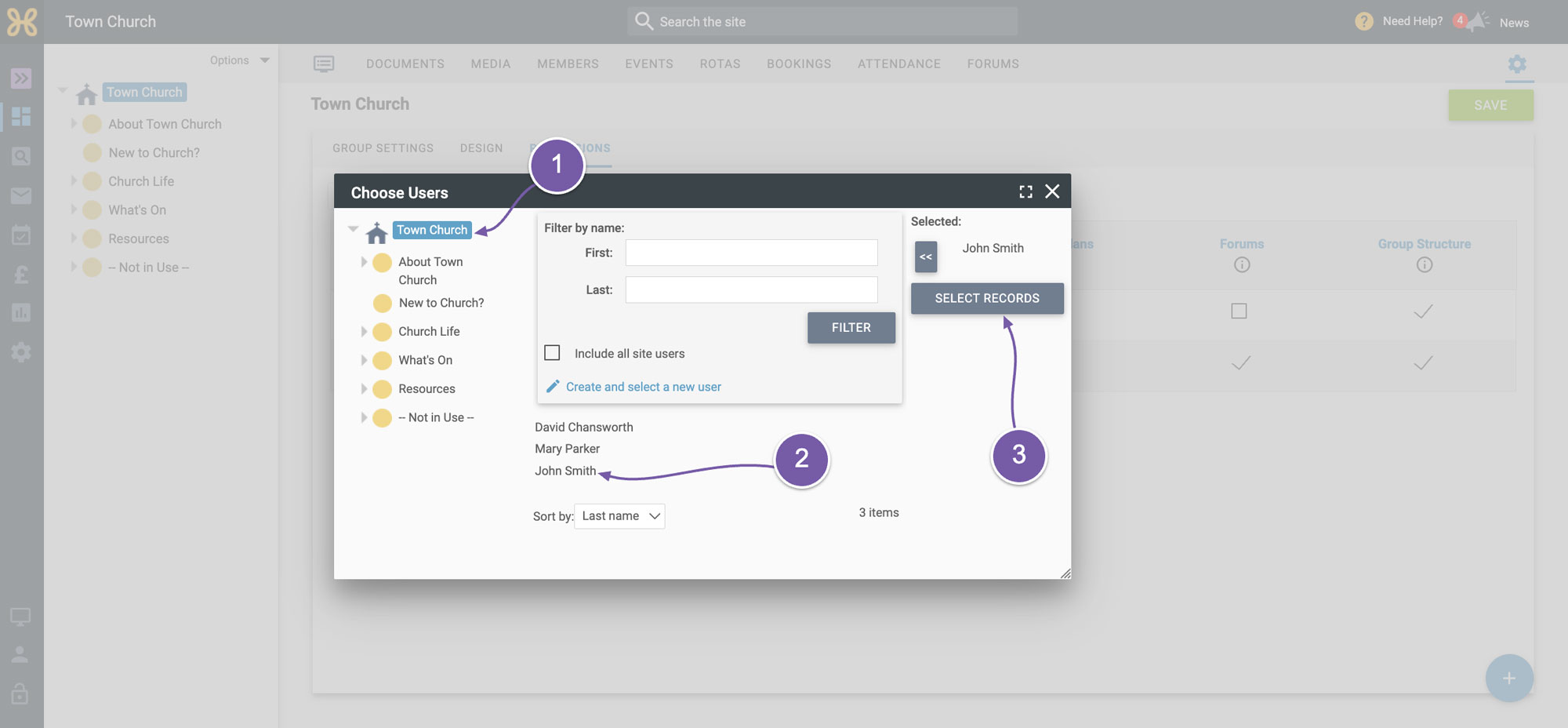Image resolution: width=1568 pixels, height=728 pixels.
Task: Open the Events tab
Action: click(649, 64)
